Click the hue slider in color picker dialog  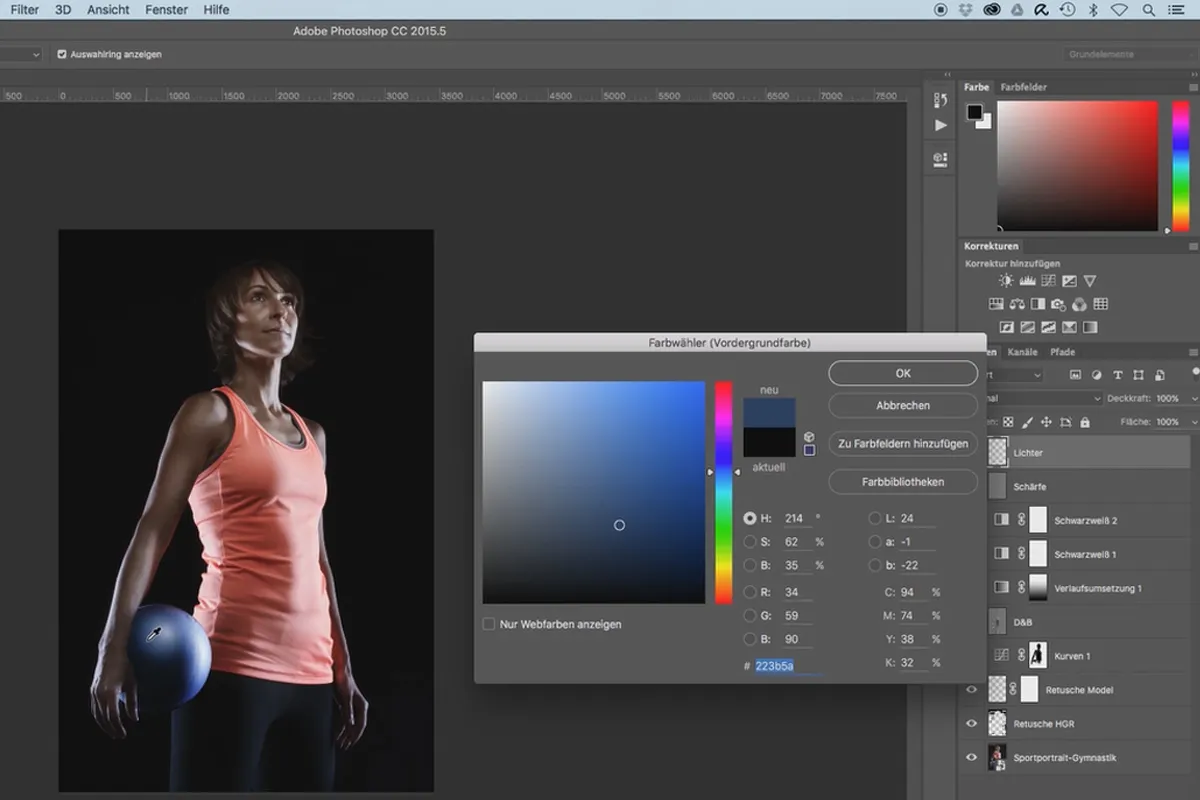pyautogui.click(x=723, y=492)
